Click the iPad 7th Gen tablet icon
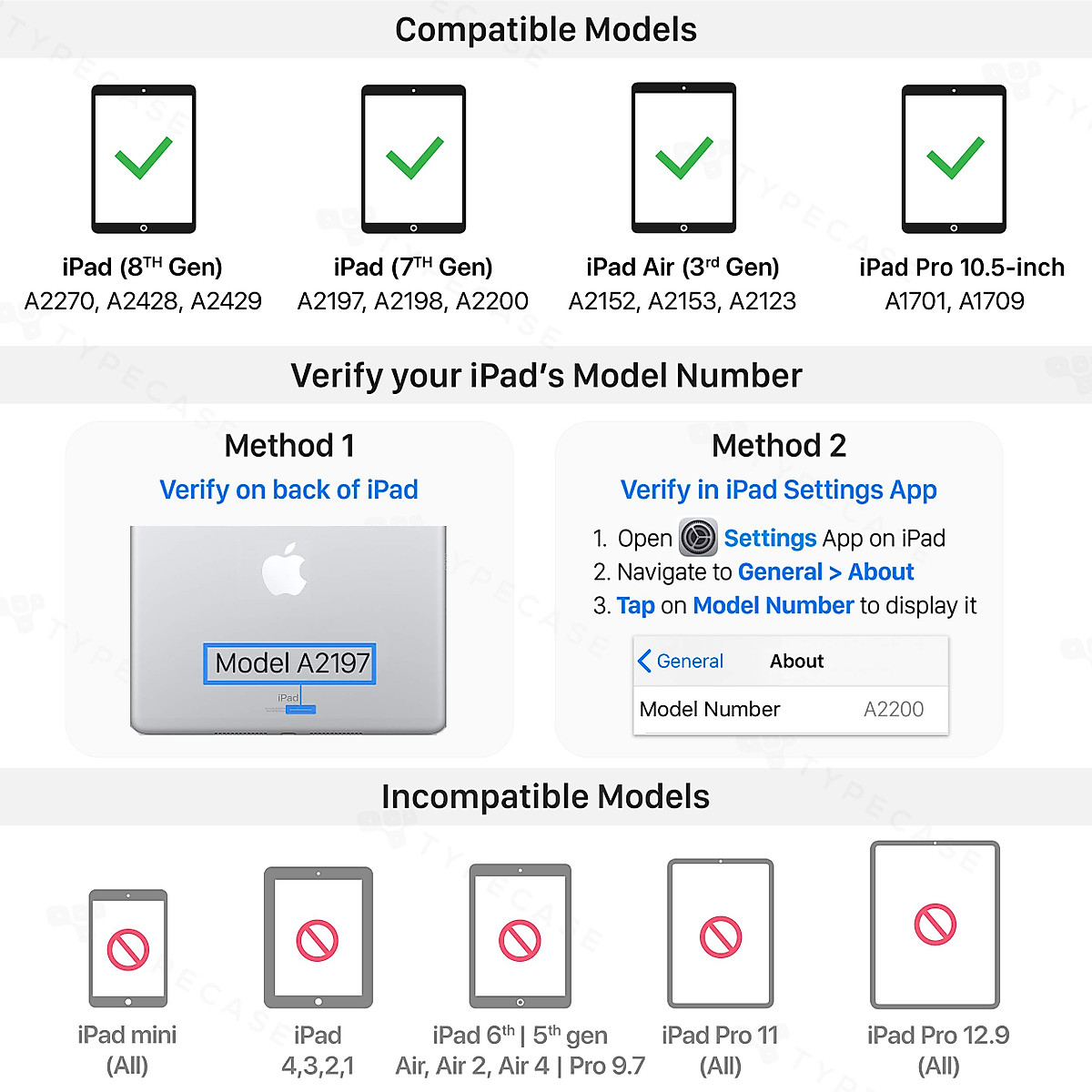The image size is (1092, 1092). click(x=414, y=159)
